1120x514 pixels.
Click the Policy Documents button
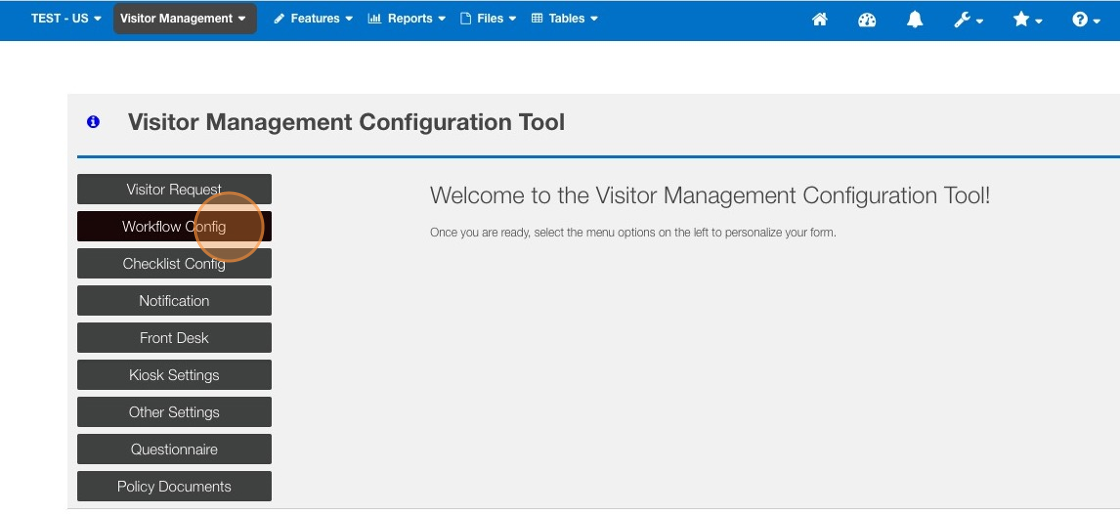coord(174,486)
